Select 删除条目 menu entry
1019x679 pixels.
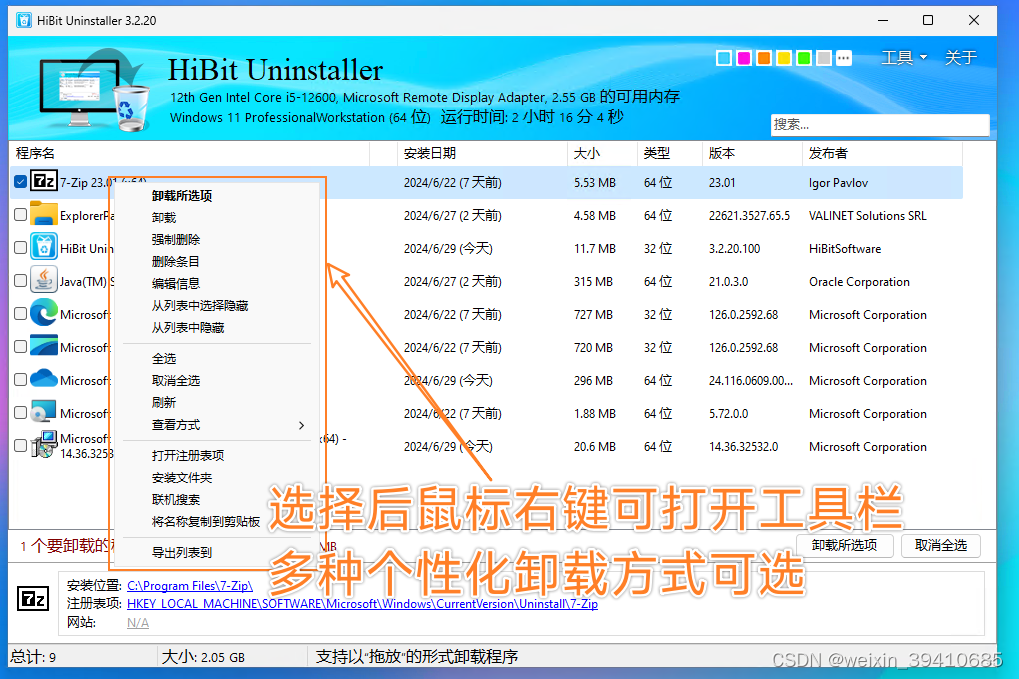pos(175,262)
